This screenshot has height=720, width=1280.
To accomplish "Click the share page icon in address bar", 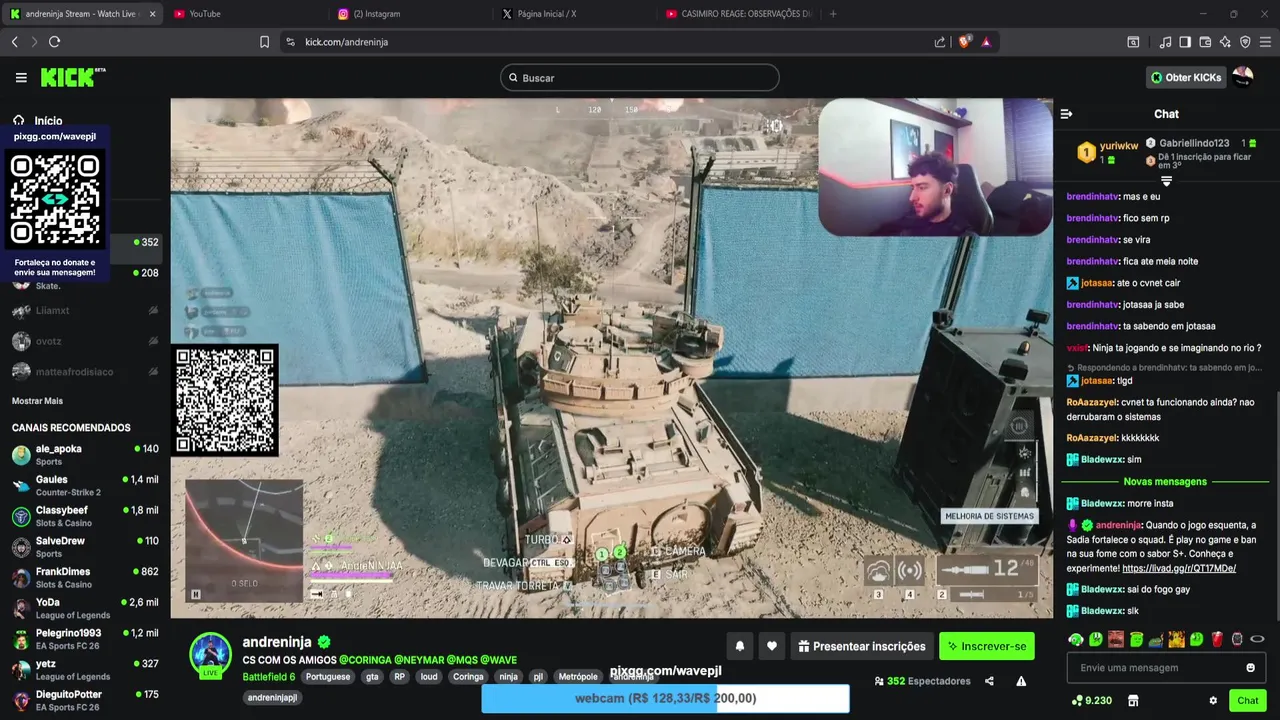I will tap(940, 42).
